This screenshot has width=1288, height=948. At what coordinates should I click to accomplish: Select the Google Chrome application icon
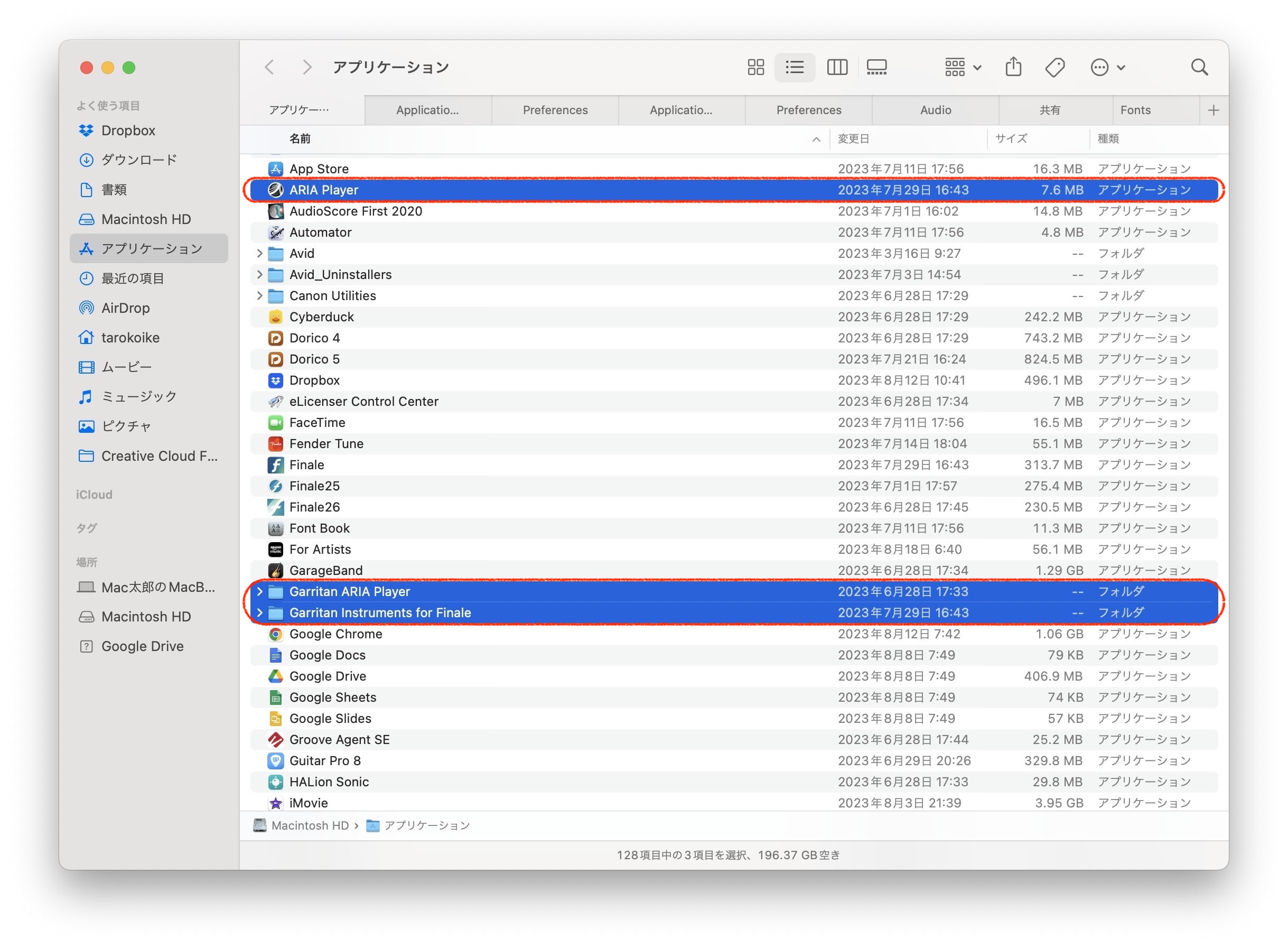(x=275, y=634)
